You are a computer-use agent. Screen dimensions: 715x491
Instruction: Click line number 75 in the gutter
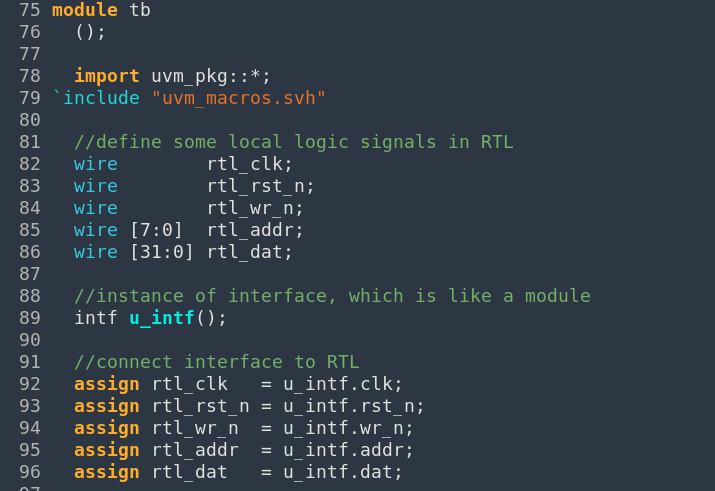point(30,10)
